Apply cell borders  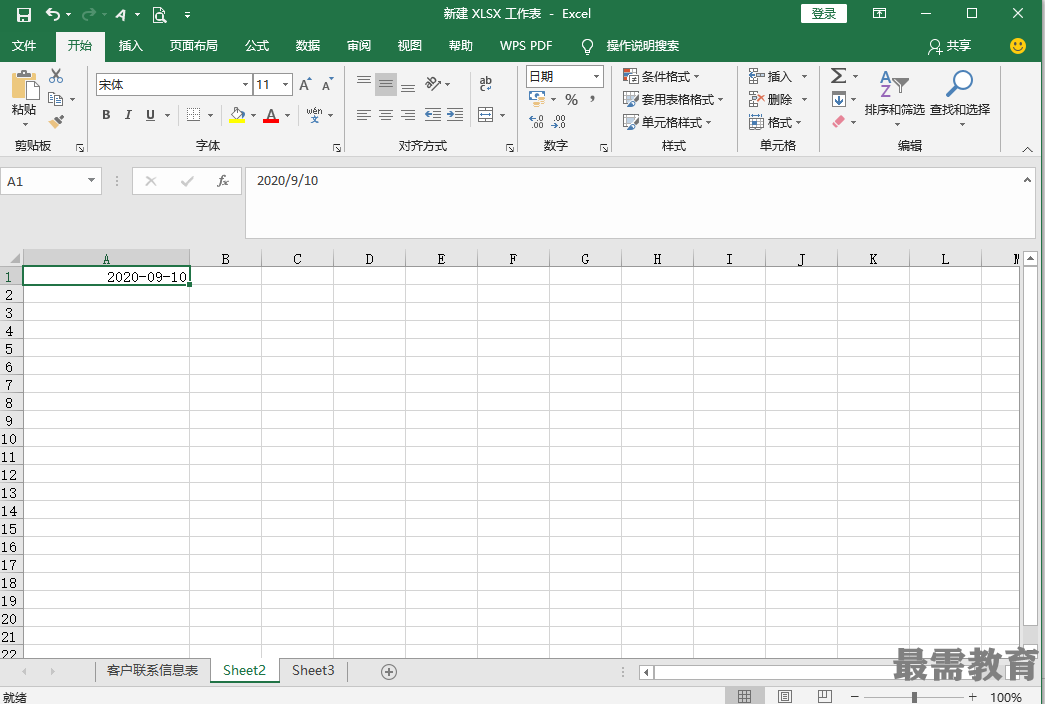point(193,115)
